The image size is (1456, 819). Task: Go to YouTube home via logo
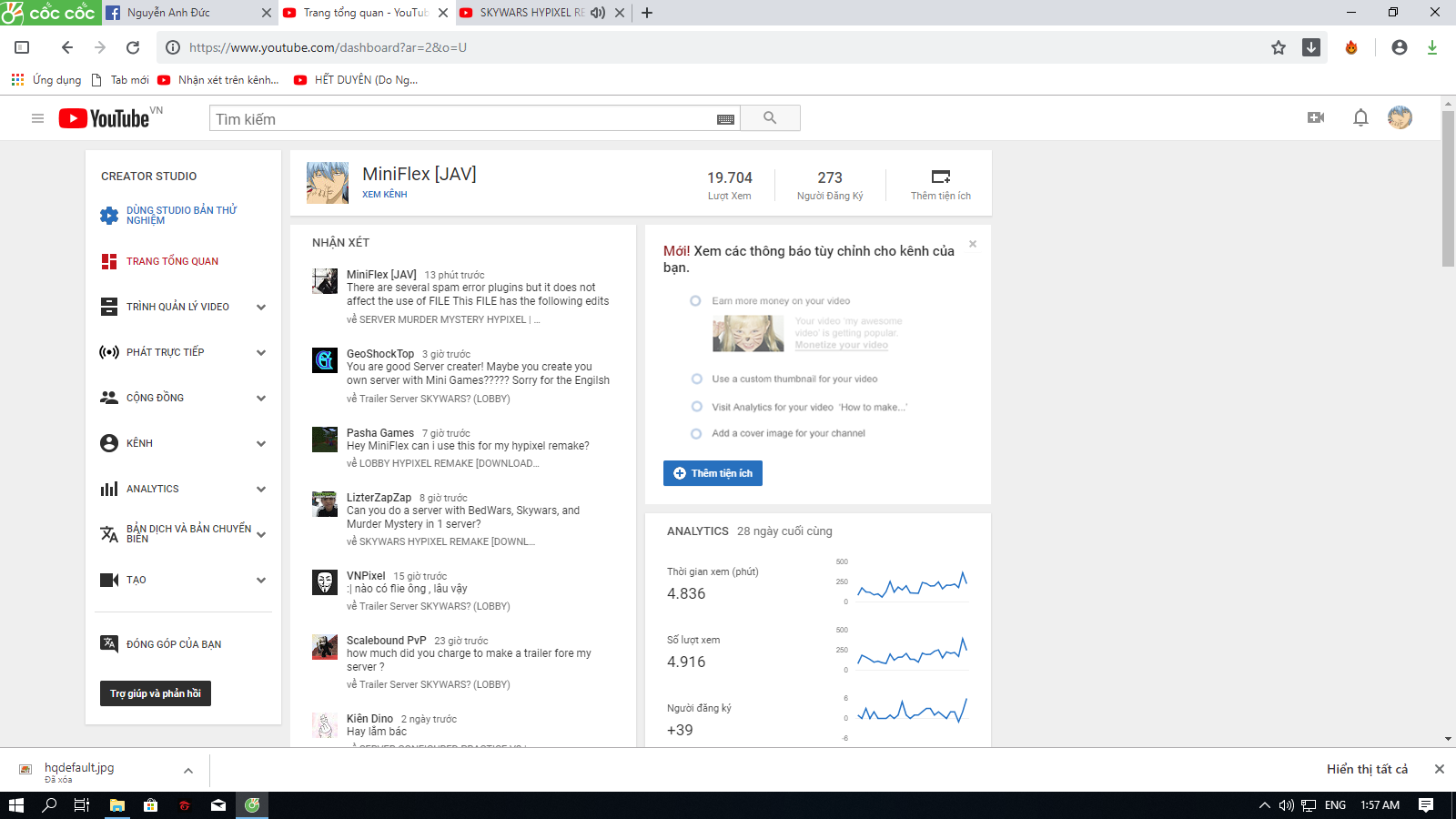point(105,118)
